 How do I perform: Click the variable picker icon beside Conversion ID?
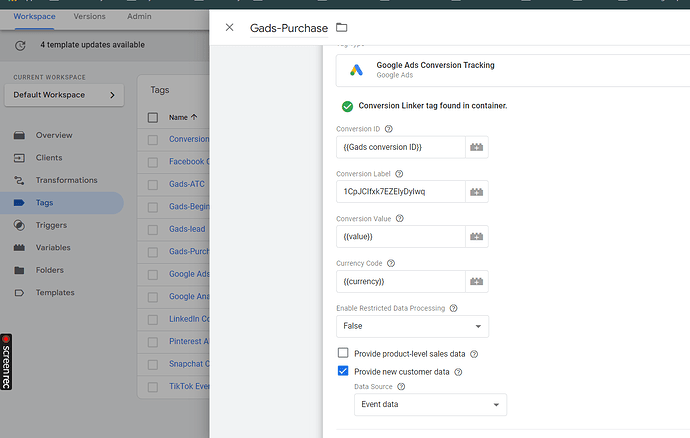[x=477, y=148]
